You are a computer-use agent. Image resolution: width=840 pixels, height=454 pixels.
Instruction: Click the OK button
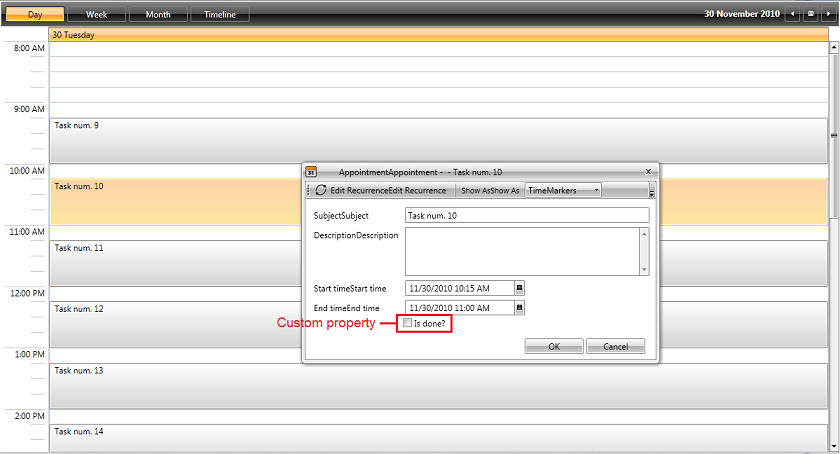pyautogui.click(x=554, y=346)
